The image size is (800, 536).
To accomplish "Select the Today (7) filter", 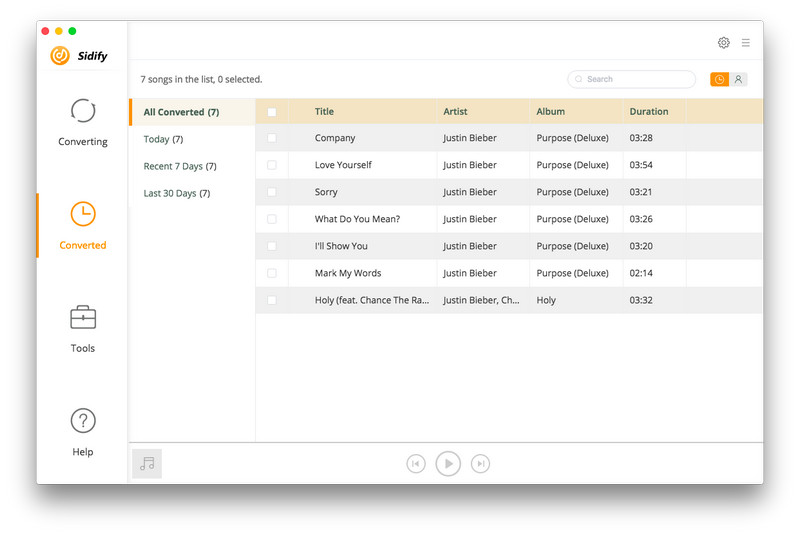I will 192,139.
